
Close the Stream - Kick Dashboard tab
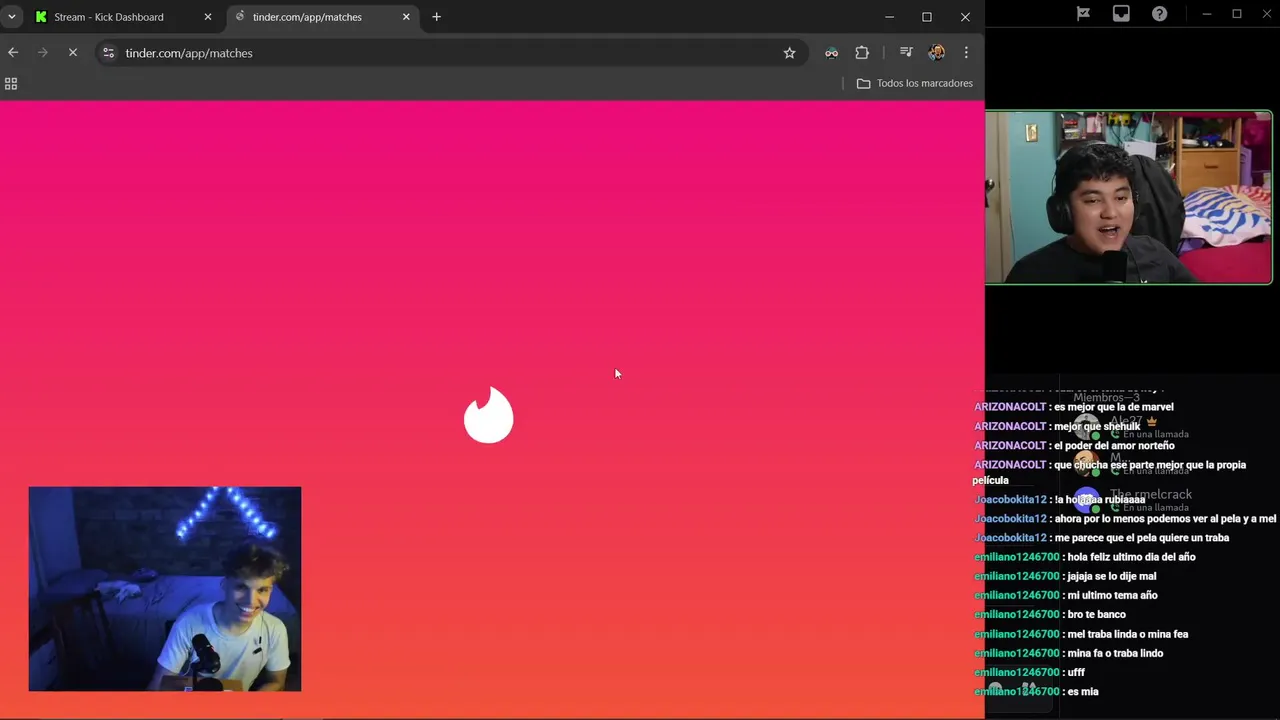208,17
